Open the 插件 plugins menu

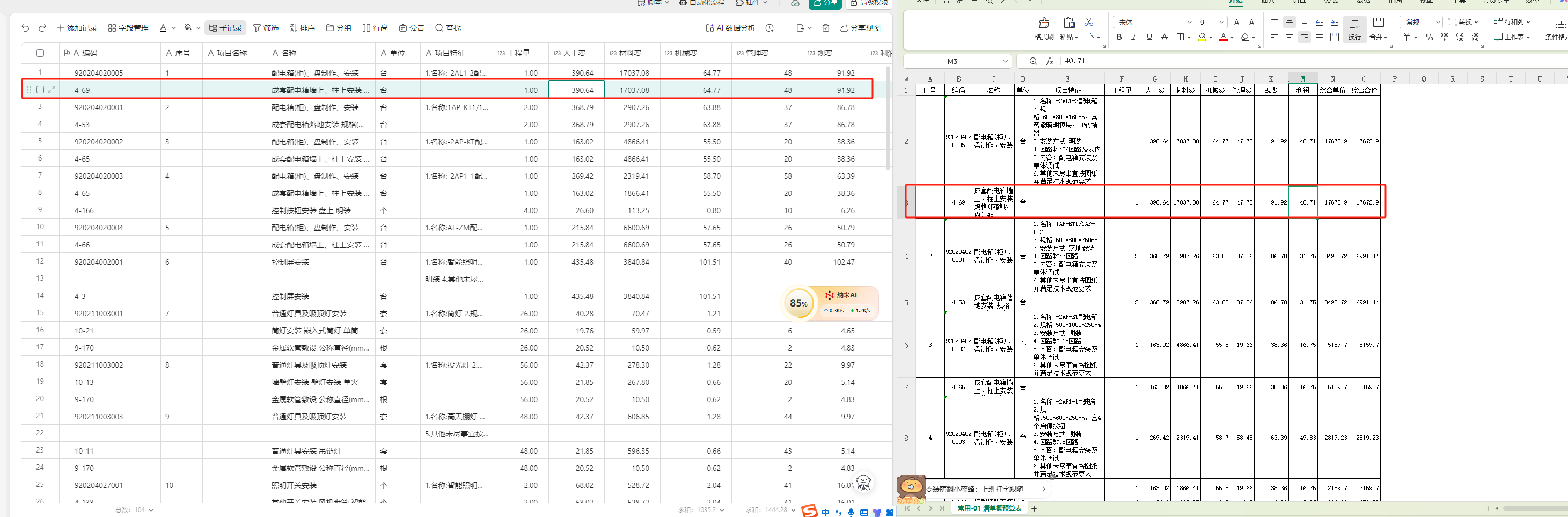(x=751, y=3)
